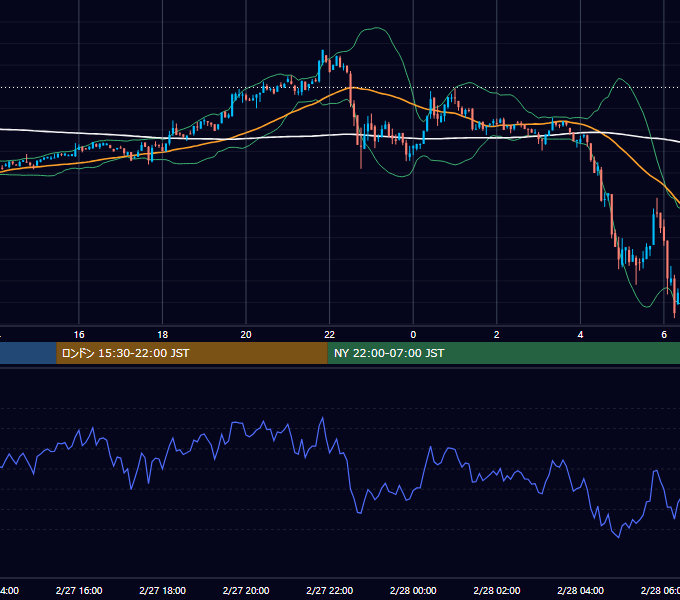Click the 2/28 04:00 label on oscillator axis
The image size is (680, 600).
580,590
